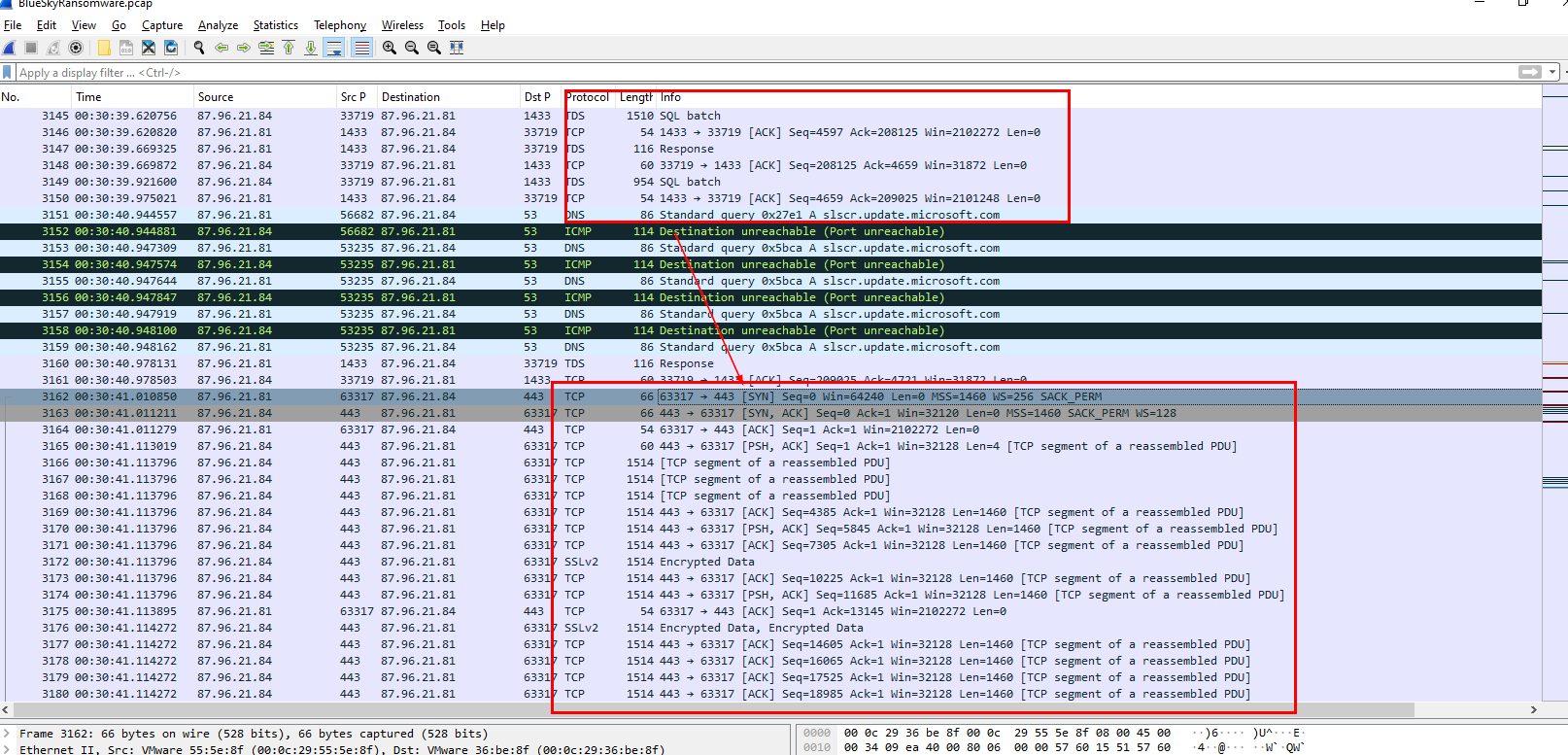Toggle auto-scroll during live capture
Viewport: 1568px width, 755px height.
[x=334, y=48]
